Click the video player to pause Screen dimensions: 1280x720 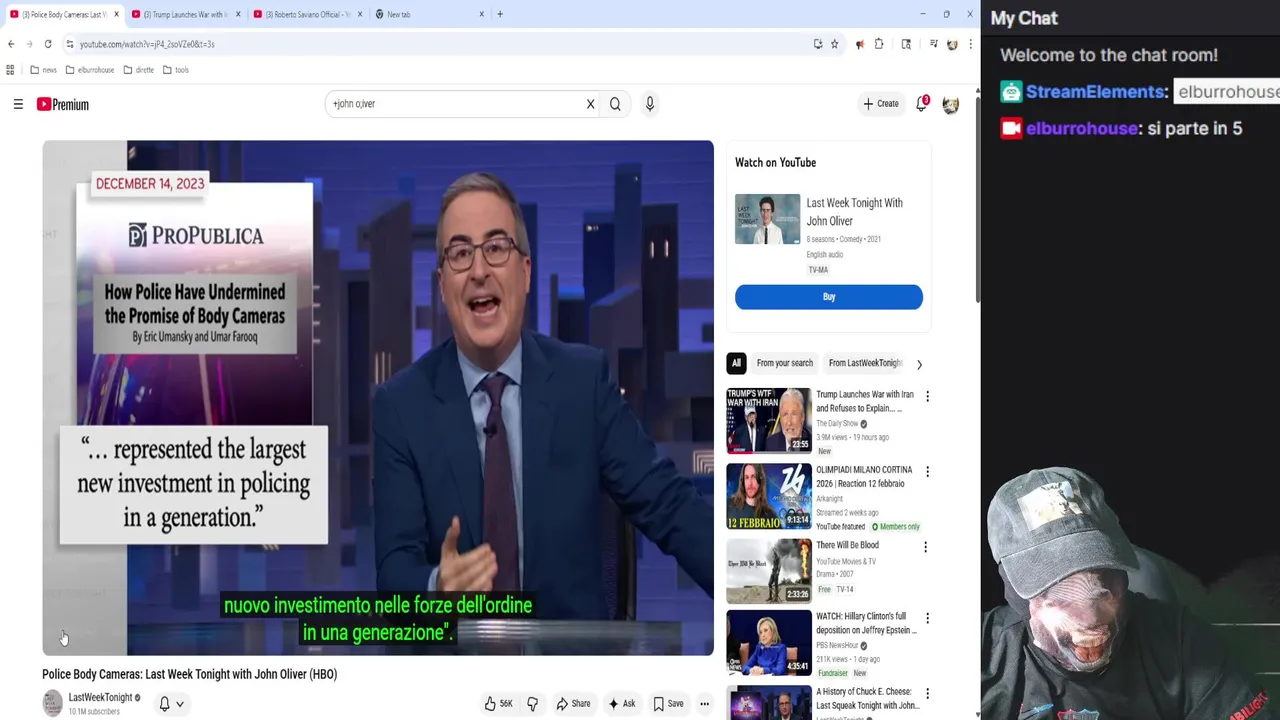click(x=378, y=398)
